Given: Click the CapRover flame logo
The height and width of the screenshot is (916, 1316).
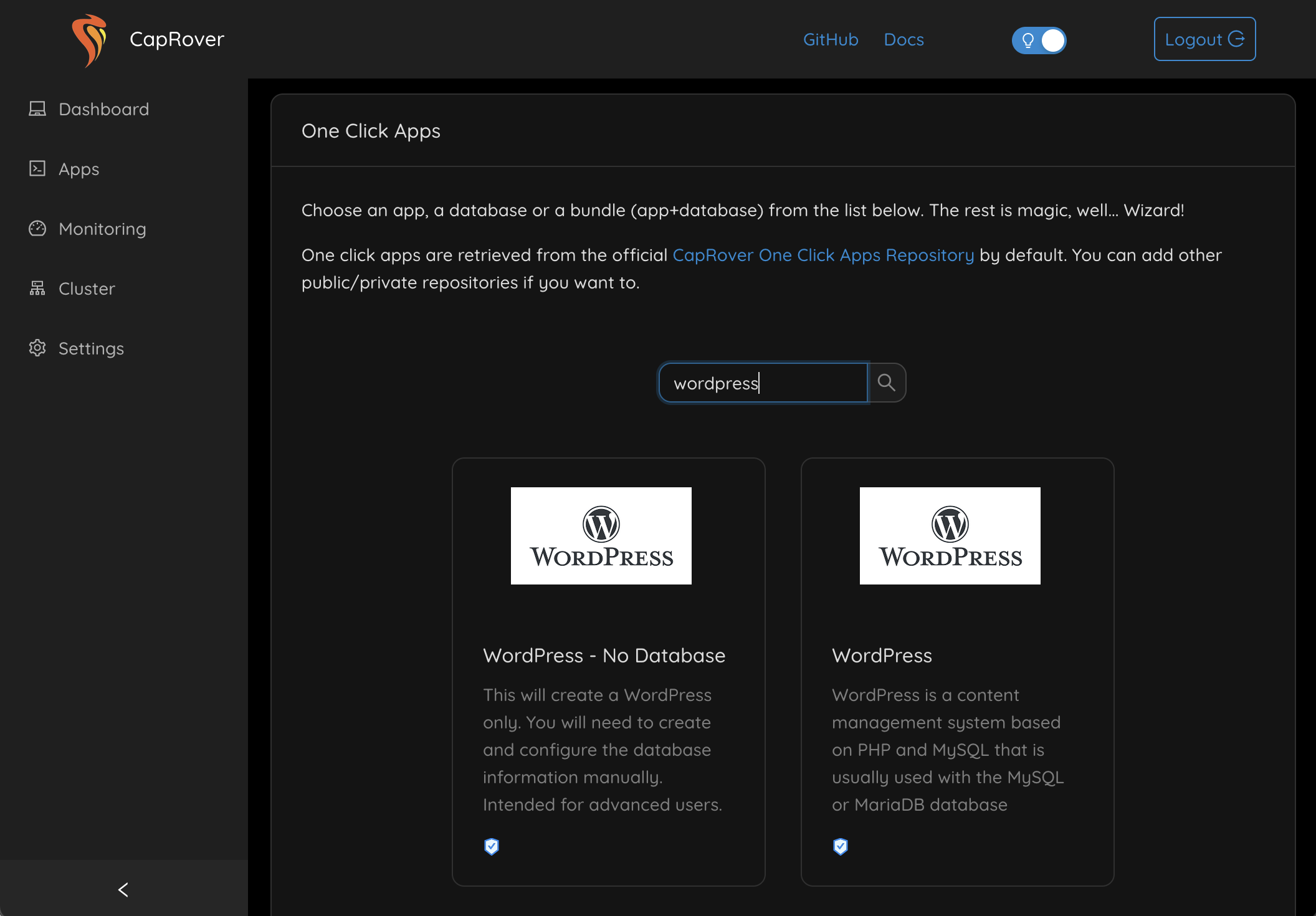Looking at the screenshot, I should [x=91, y=39].
